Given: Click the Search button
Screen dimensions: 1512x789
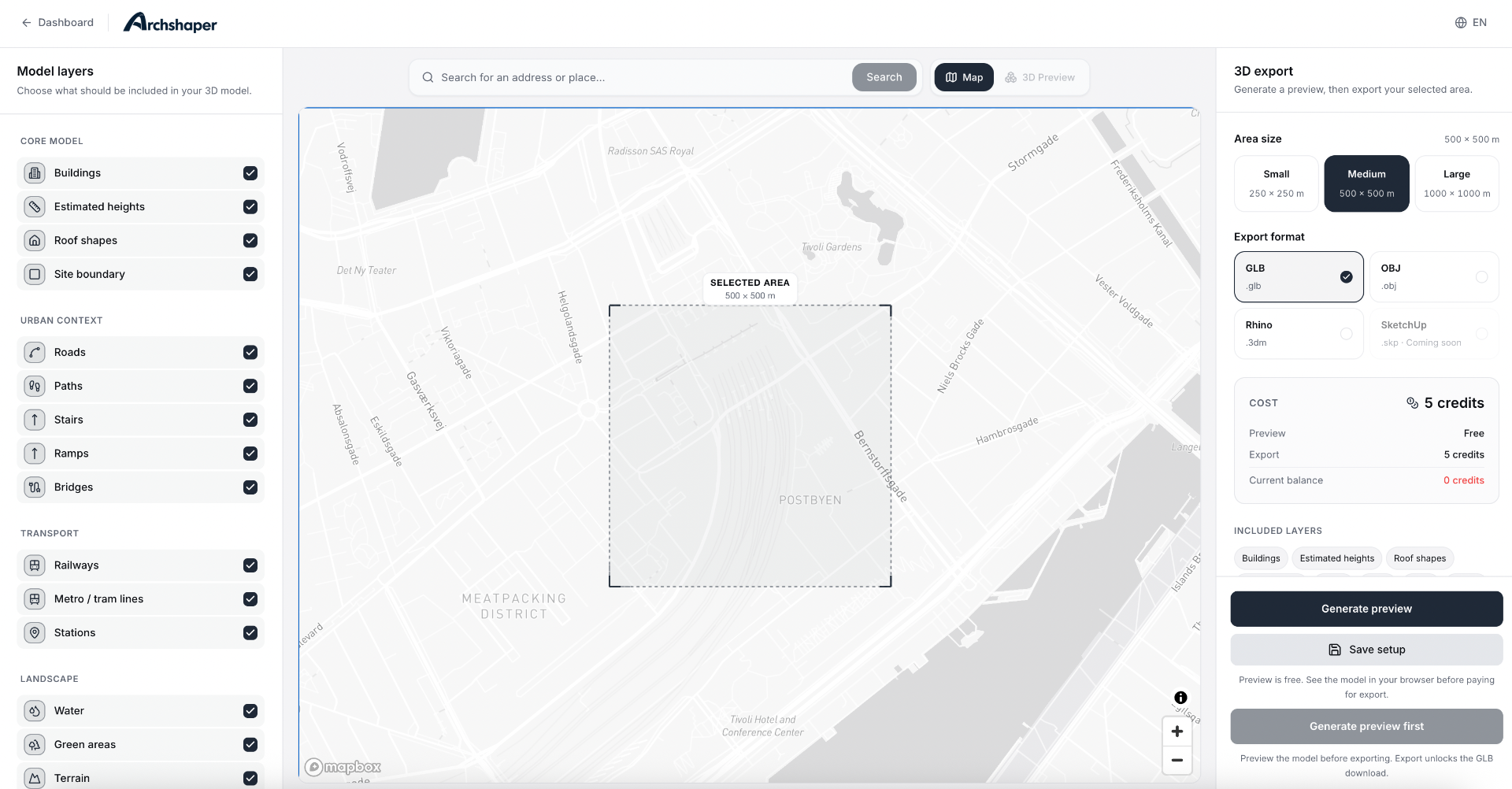Looking at the screenshot, I should point(884,77).
